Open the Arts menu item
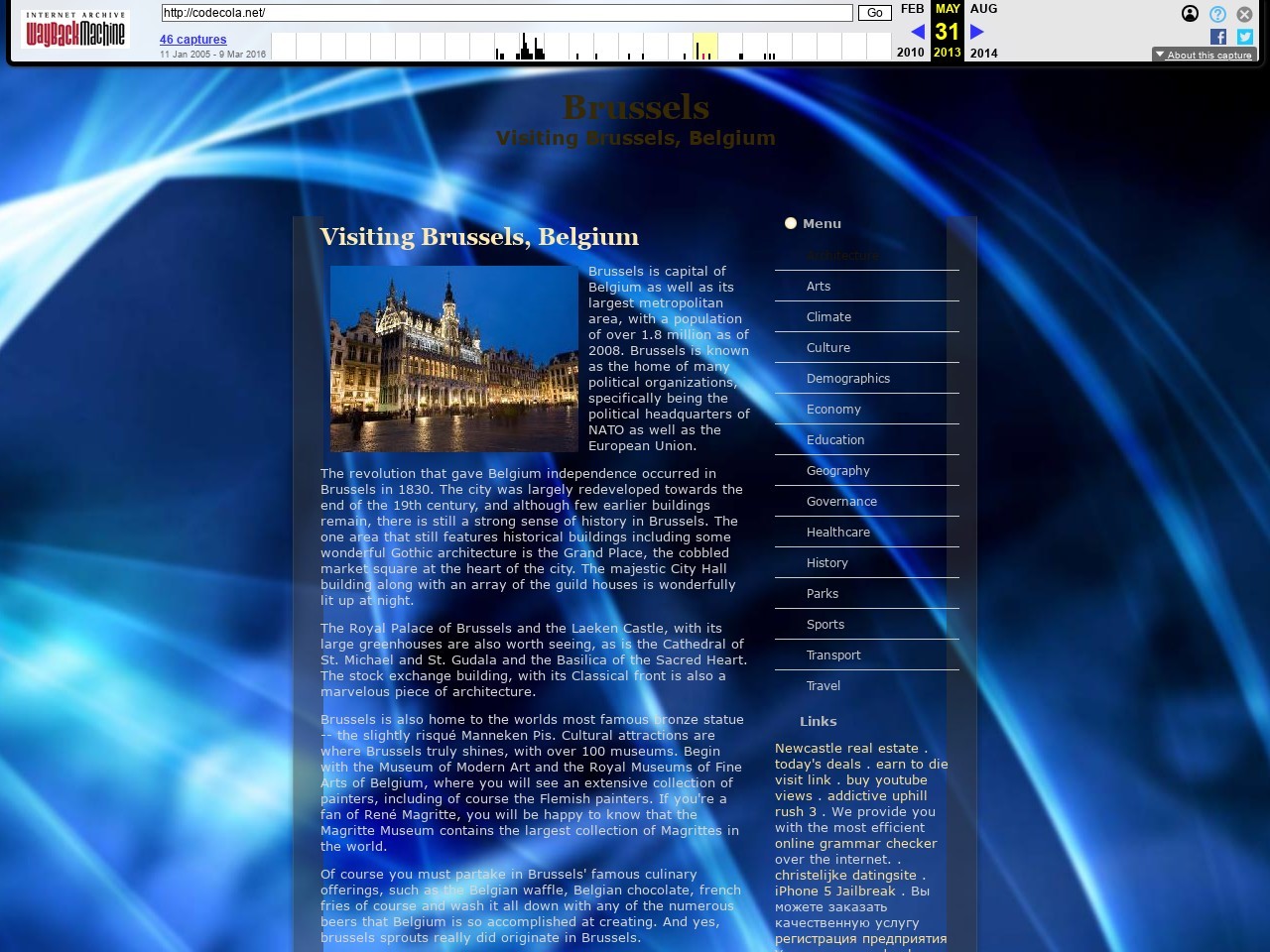 point(819,287)
